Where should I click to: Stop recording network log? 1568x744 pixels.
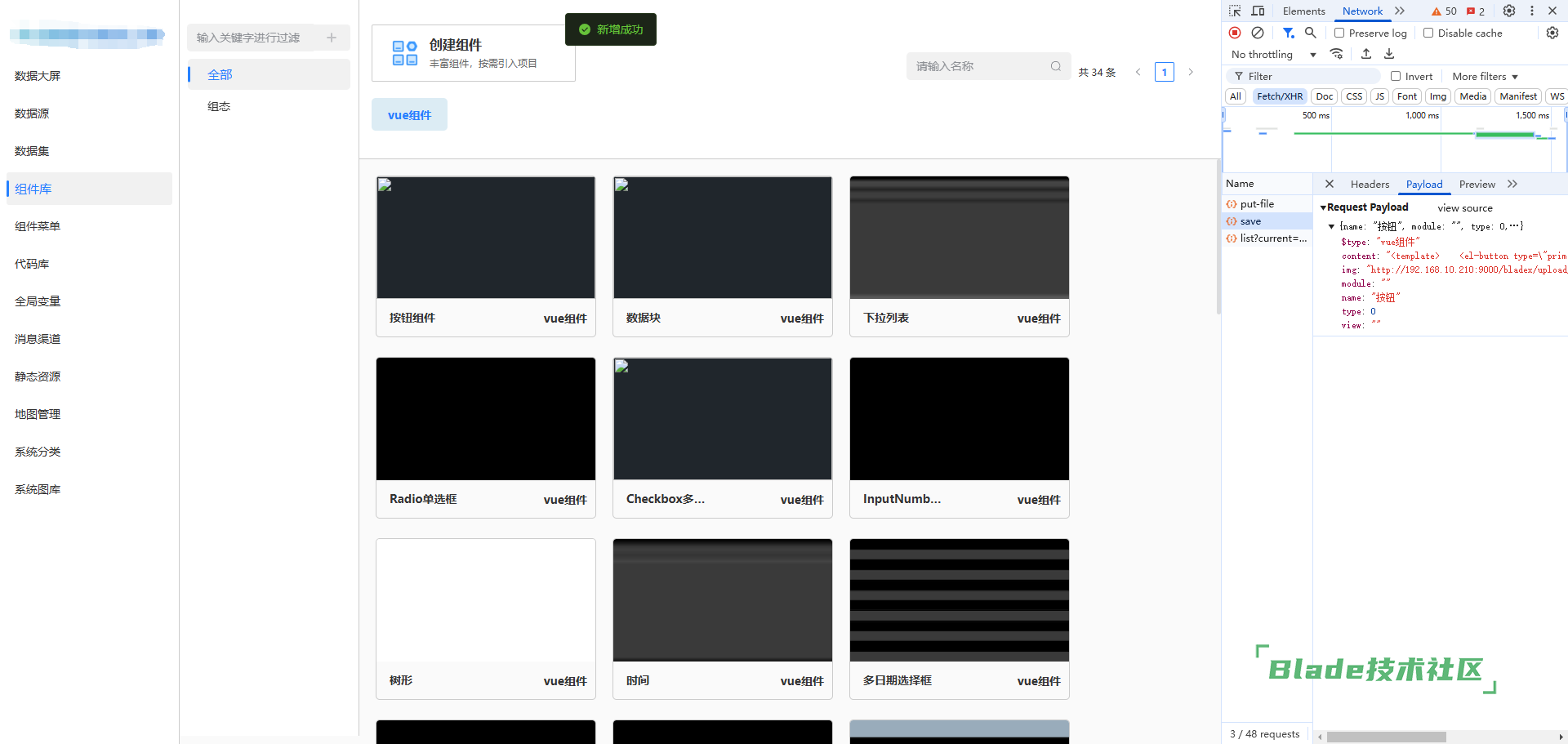tap(1235, 33)
